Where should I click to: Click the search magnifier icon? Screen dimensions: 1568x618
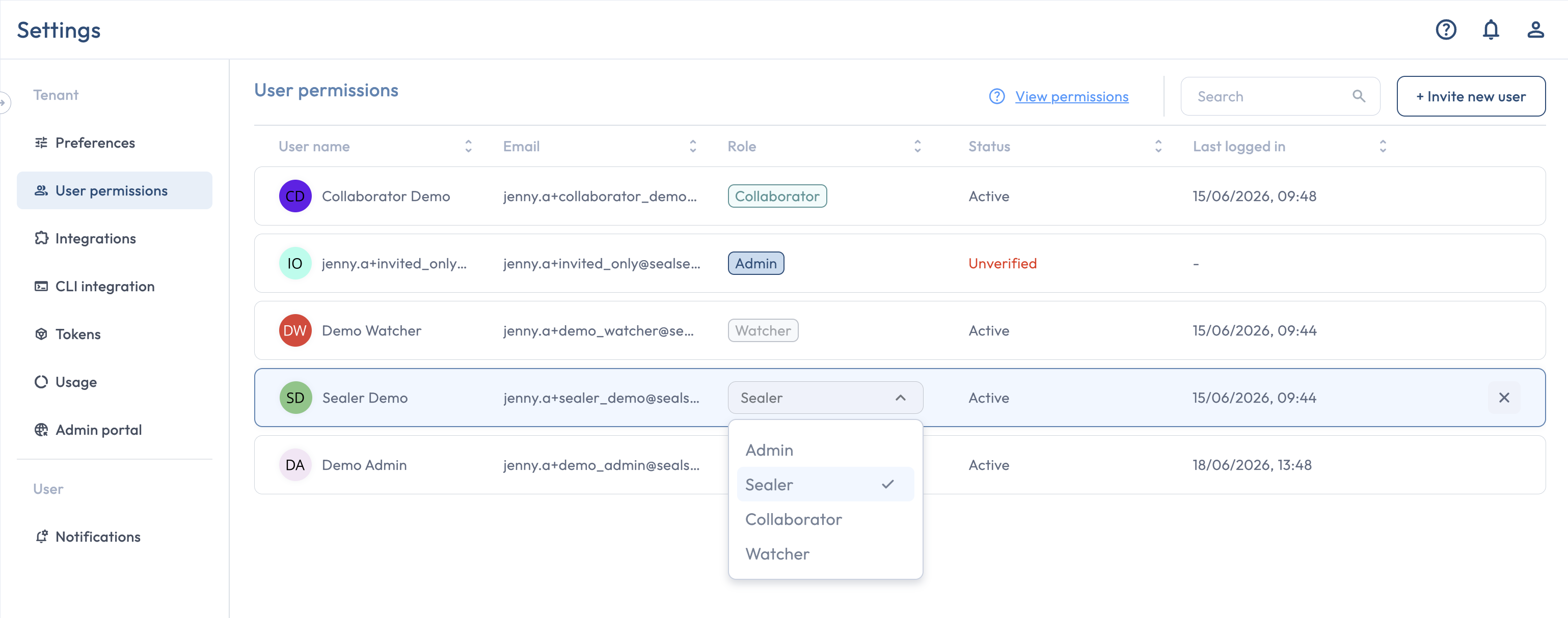point(1359,96)
